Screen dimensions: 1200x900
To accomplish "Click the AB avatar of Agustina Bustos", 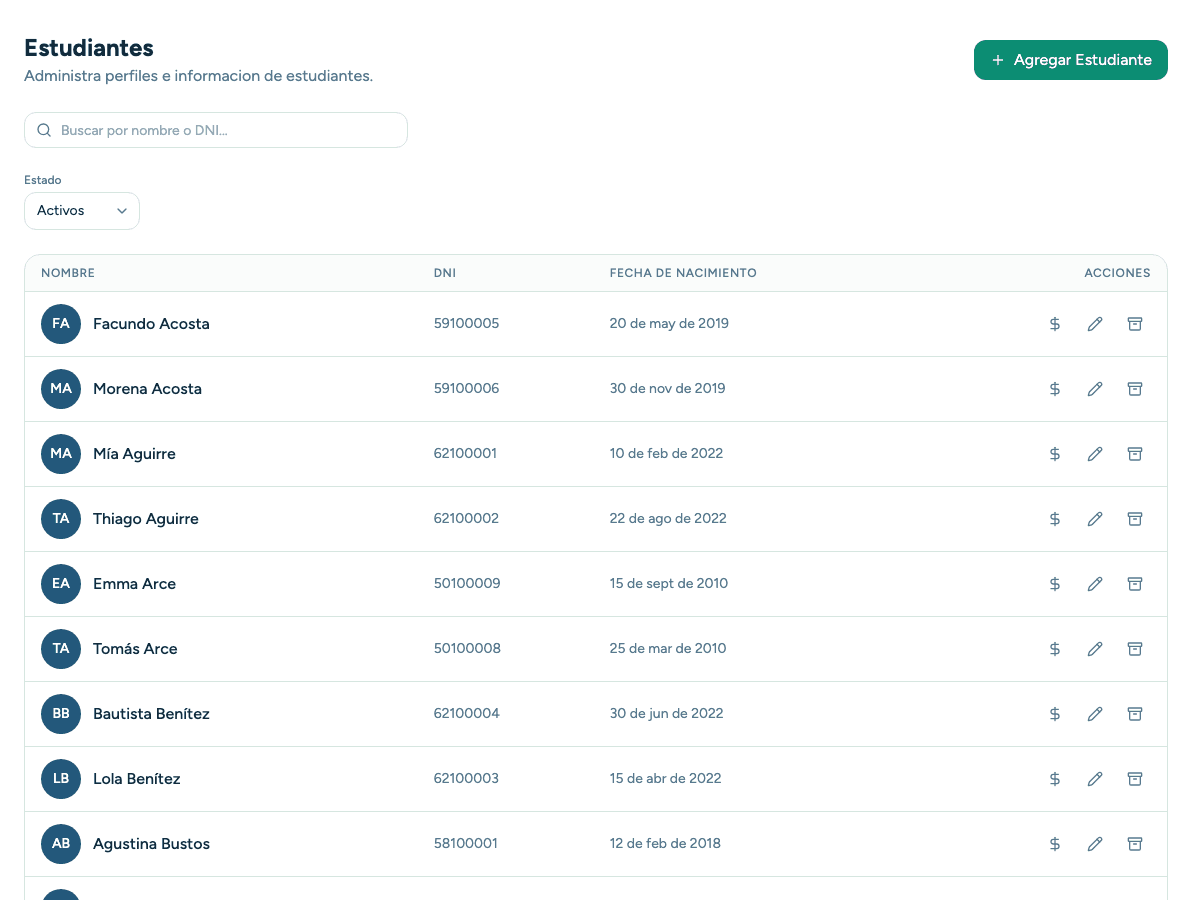I will 61,844.
